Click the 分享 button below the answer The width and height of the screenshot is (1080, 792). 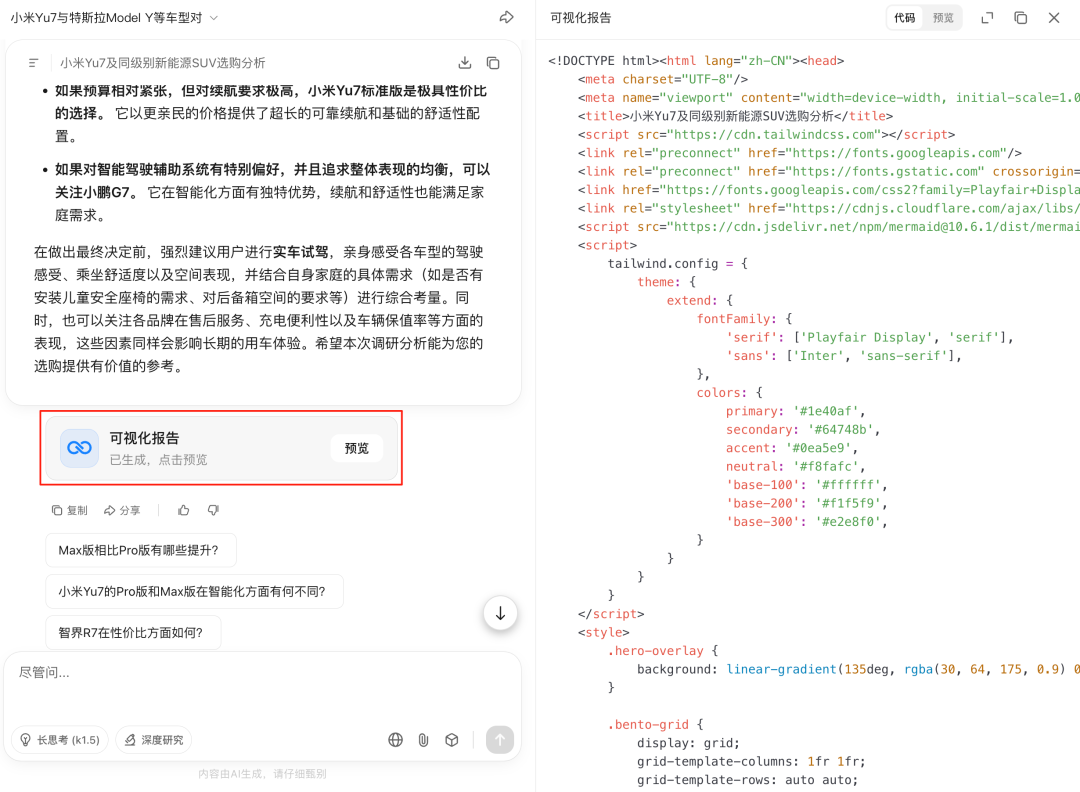(122, 510)
